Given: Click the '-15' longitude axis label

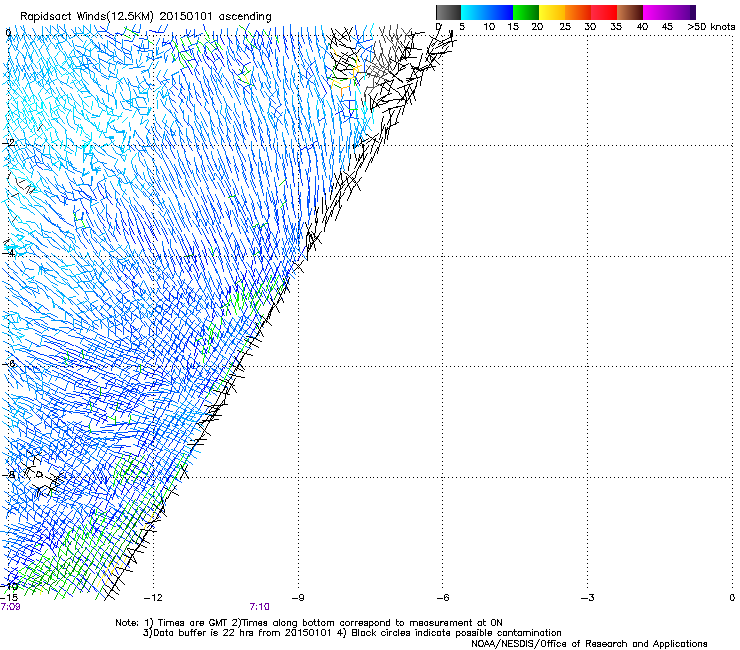Looking at the screenshot, I should click(x=9, y=598).
